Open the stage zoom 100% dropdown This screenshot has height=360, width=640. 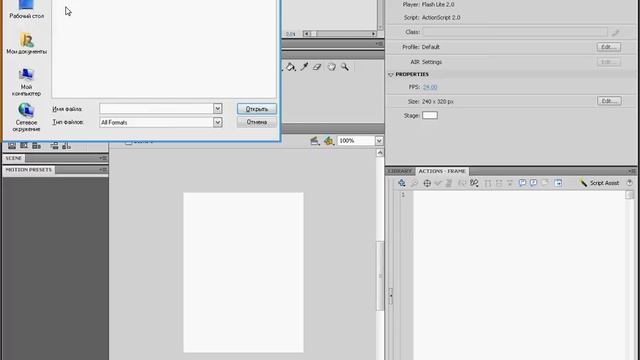click(379, 141)
